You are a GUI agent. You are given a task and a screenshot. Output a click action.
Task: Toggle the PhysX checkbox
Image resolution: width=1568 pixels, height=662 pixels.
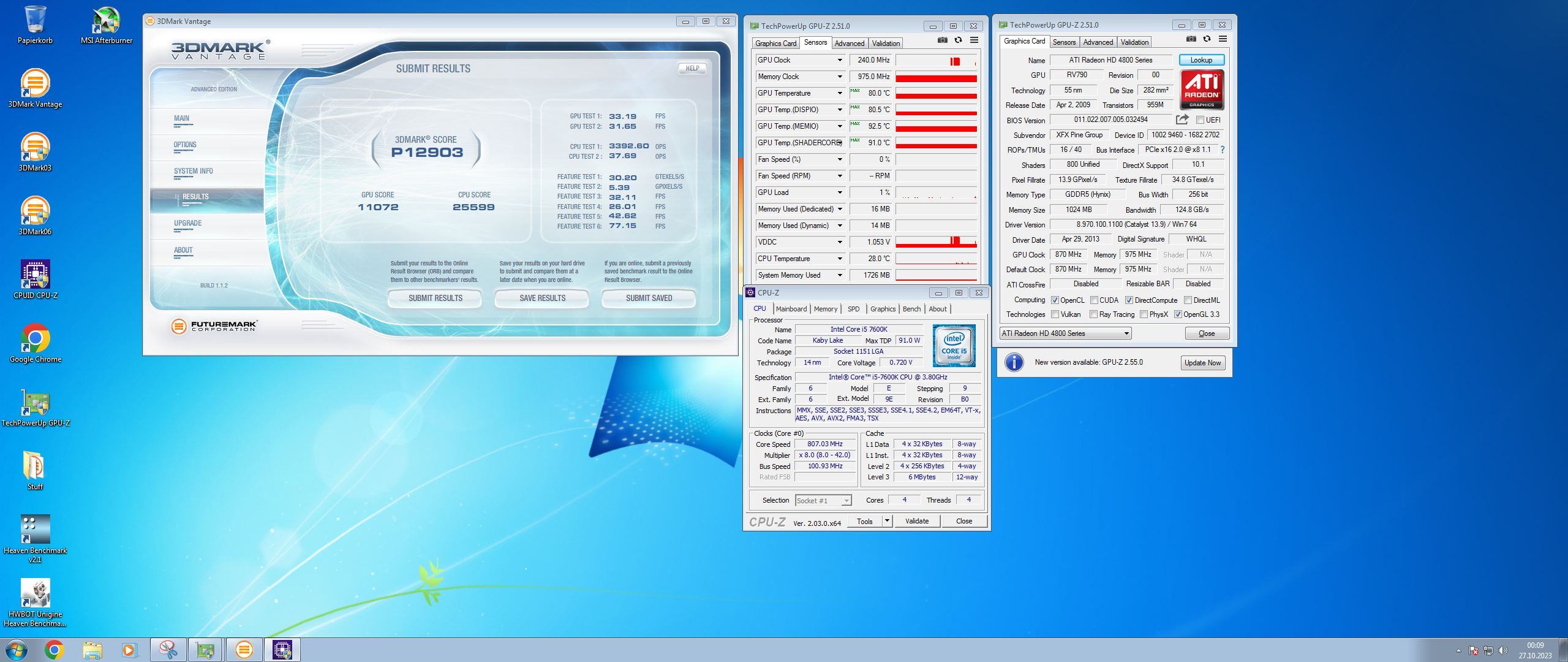click(x=1144, y=314)
